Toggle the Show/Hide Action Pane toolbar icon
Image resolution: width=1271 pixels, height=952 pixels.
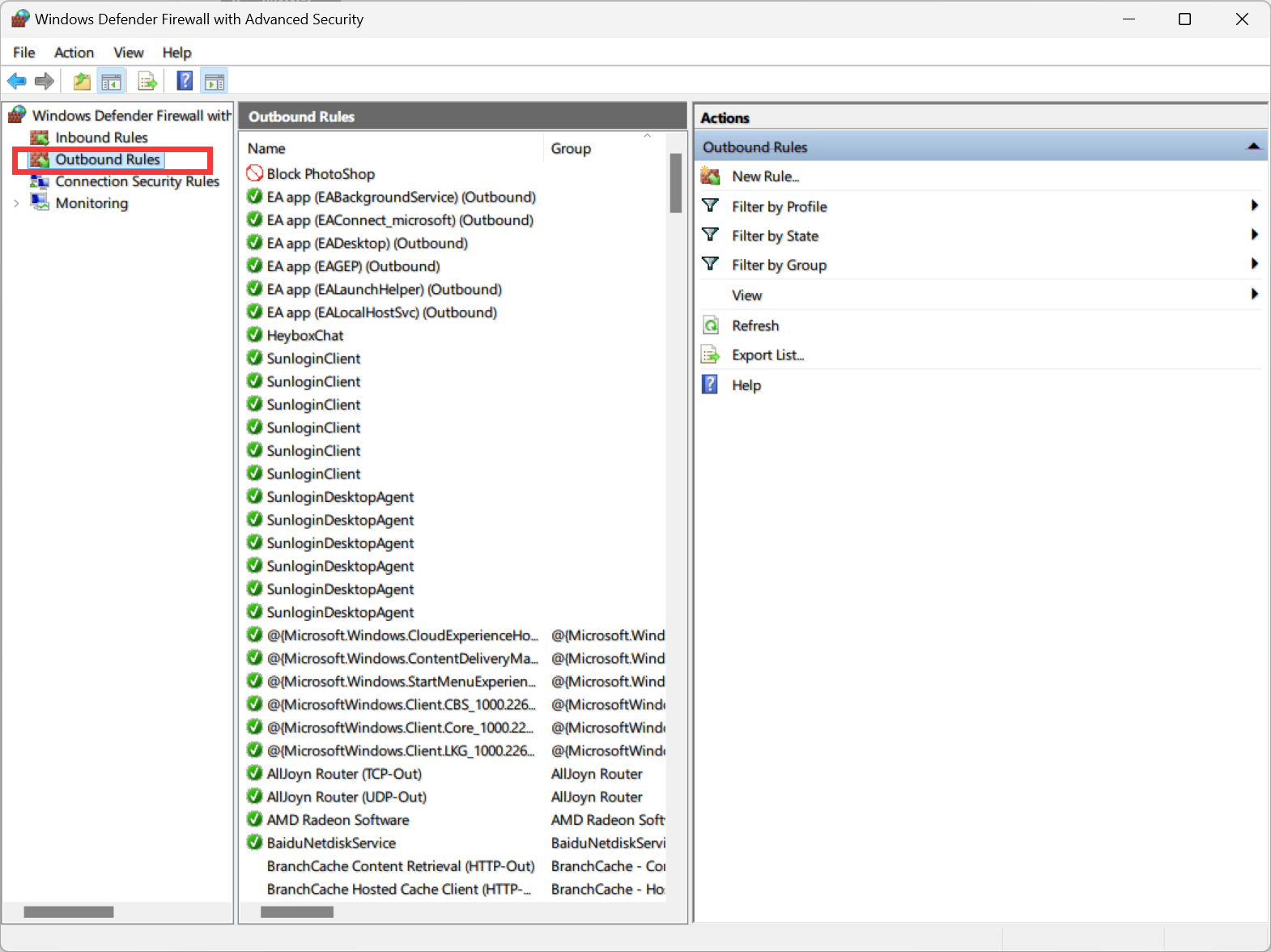click(x=215, y=81)
